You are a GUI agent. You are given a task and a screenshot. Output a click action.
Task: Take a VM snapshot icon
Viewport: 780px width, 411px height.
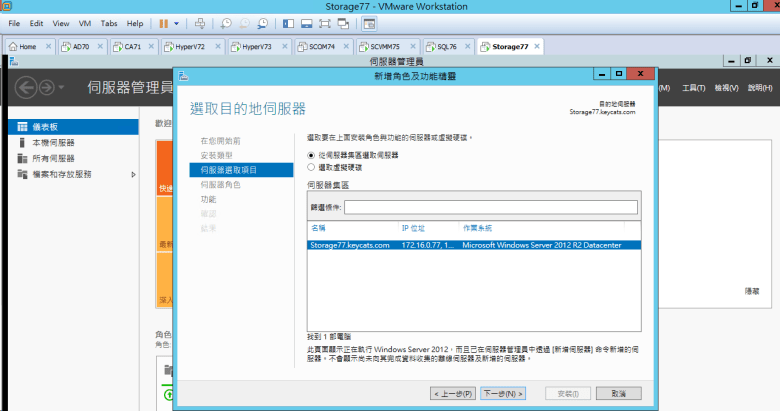(227, 22)
